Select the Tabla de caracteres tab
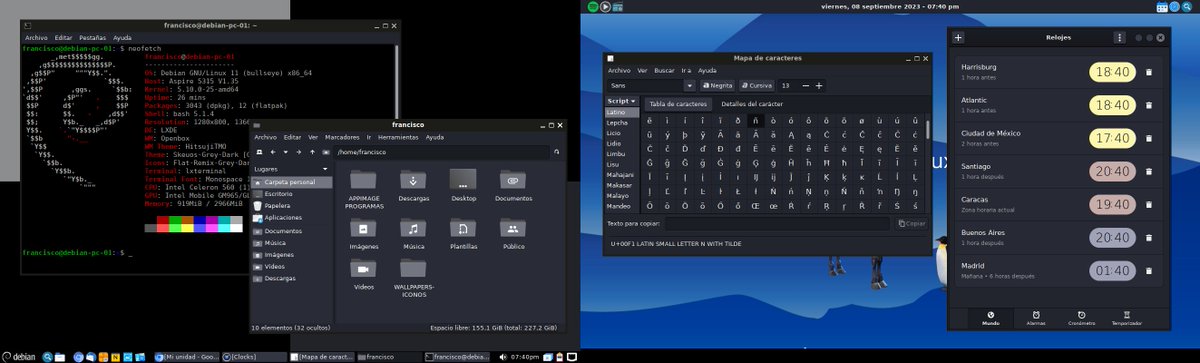This screenshot has width=1200, height=363. [x=677, y=104]
